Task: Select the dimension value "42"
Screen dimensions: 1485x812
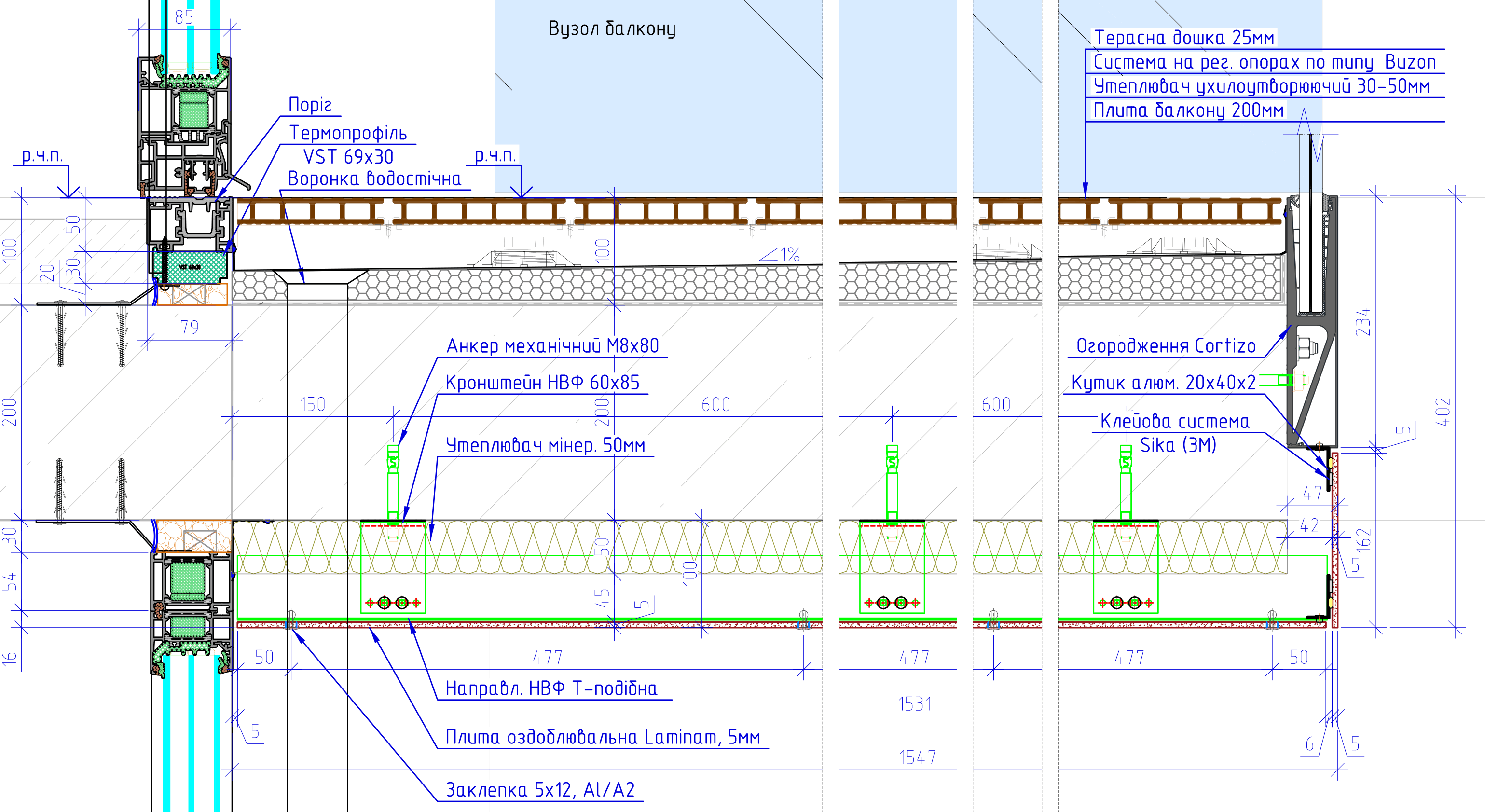Action: [x=1309, y=525]
